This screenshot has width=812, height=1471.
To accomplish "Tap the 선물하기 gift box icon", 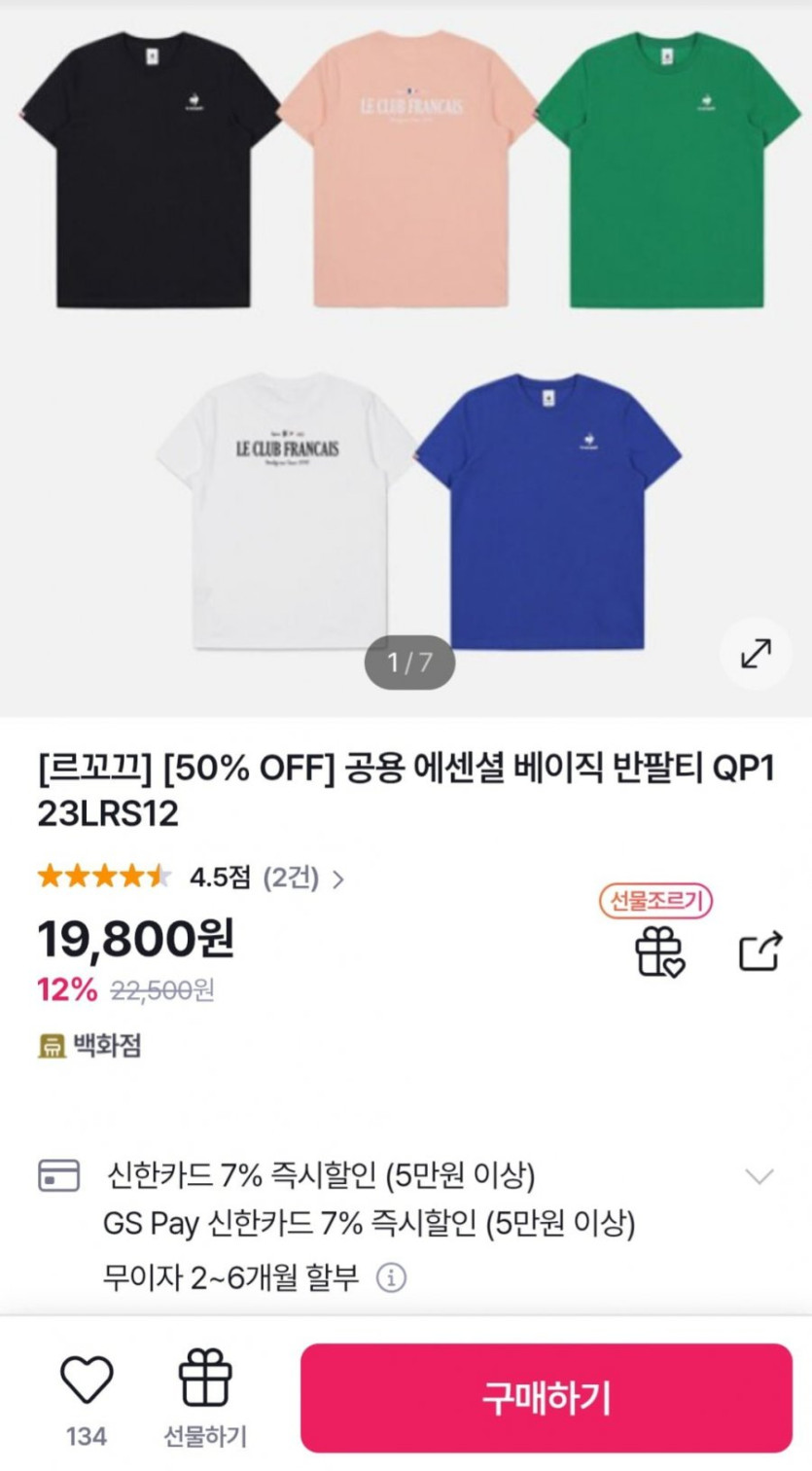I will (x=205, y=1380).
